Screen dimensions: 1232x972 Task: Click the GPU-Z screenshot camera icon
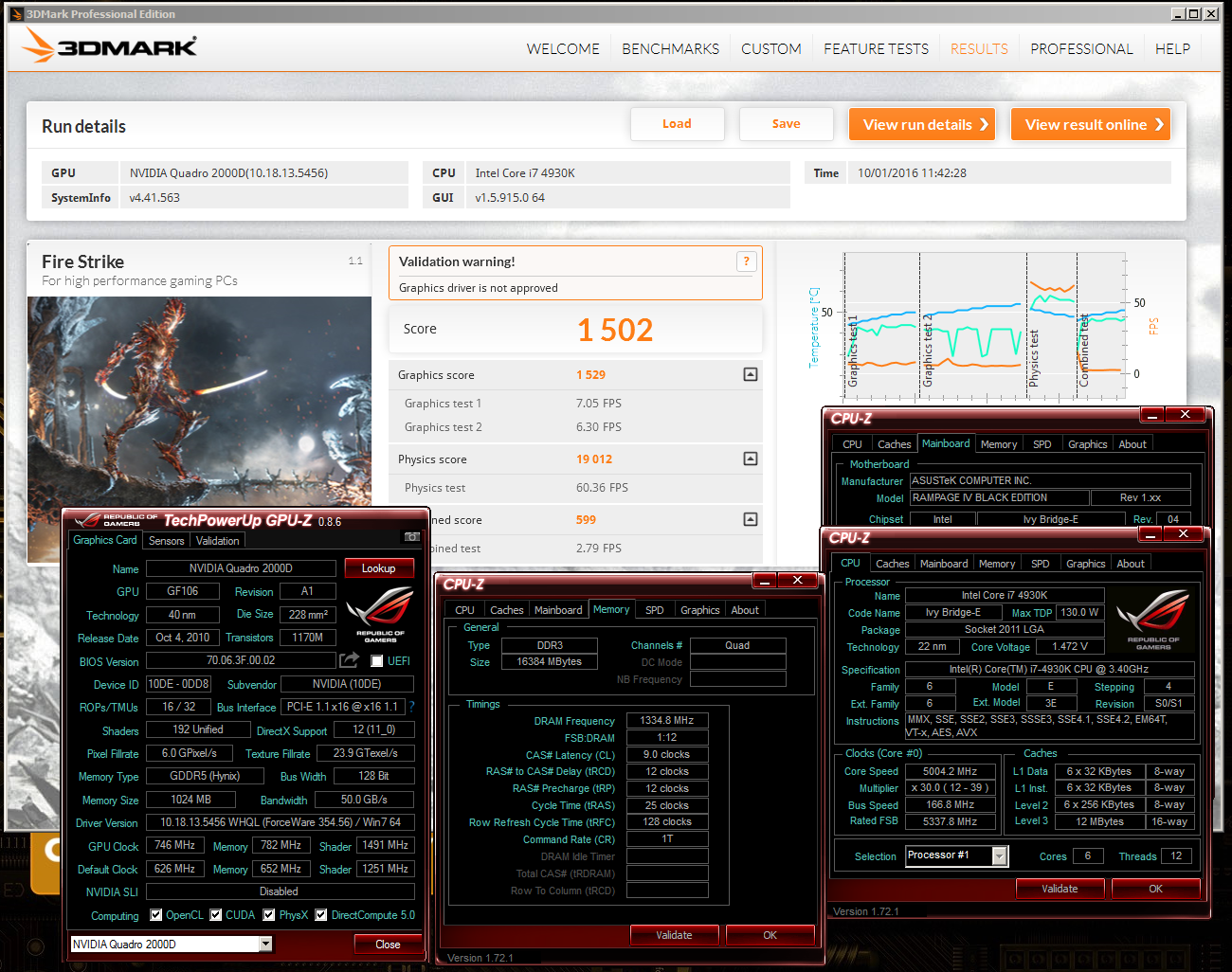click(412, 537)
